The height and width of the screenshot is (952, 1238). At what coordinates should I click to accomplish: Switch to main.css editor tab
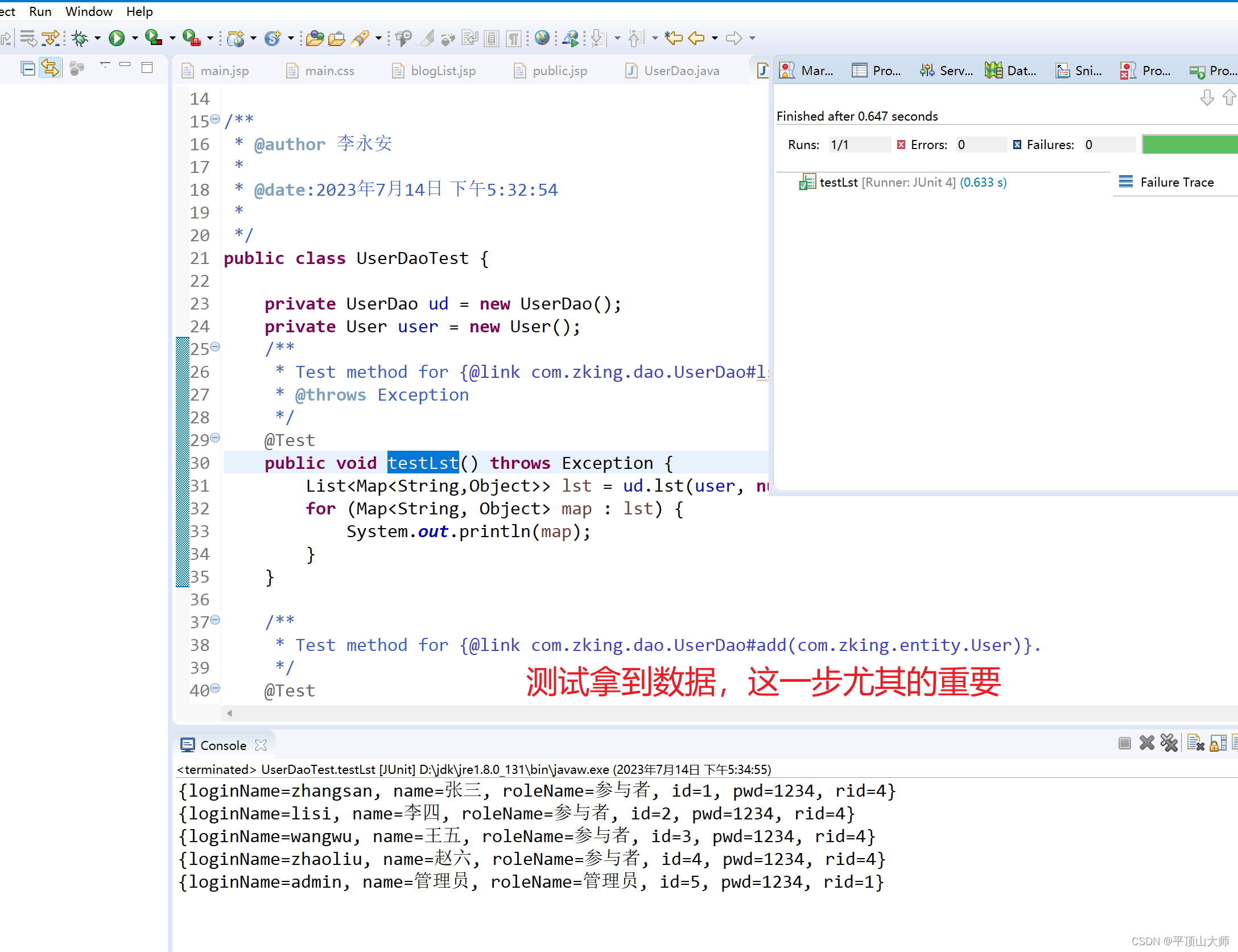321,71
